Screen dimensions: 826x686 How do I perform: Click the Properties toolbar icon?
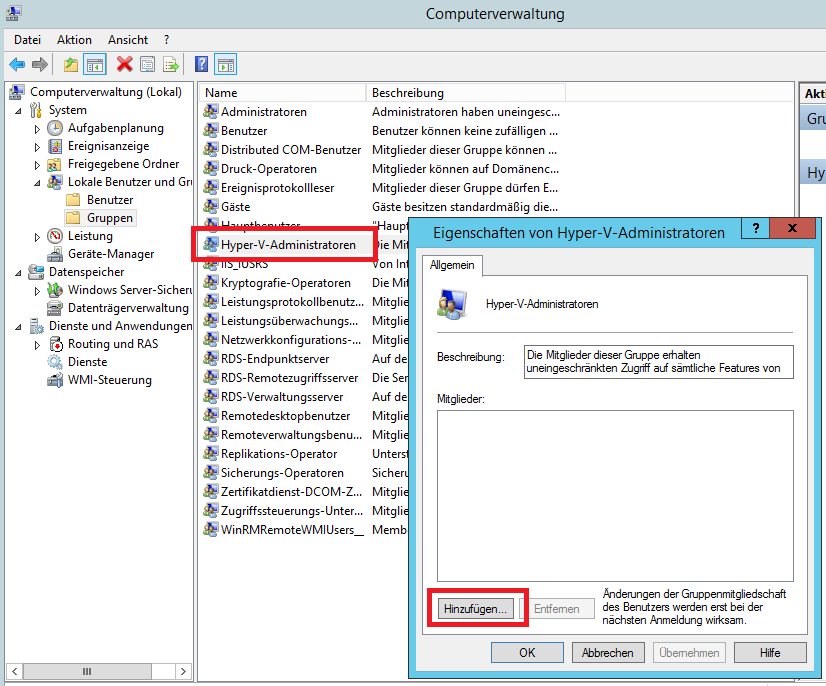click(x=148, y=64)
